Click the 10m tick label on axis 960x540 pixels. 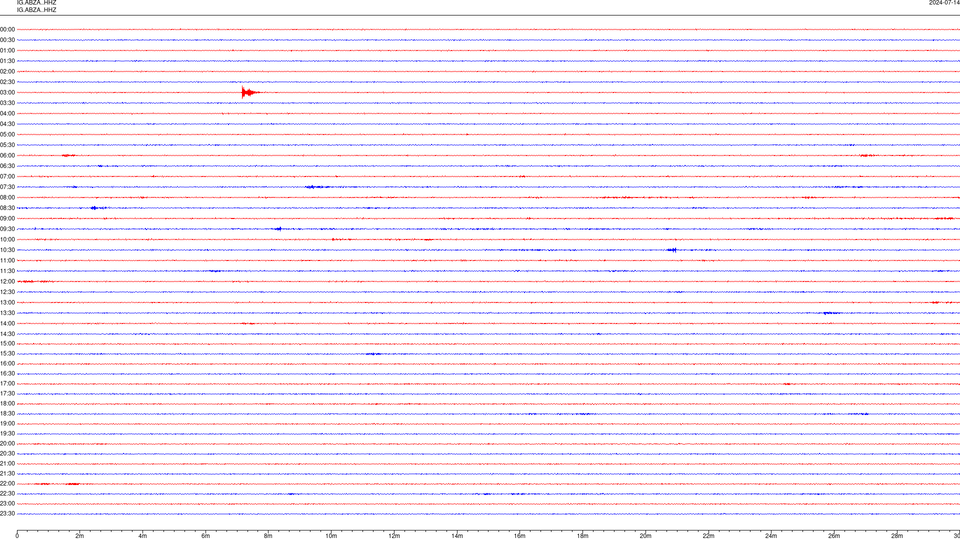click(331, 536)
